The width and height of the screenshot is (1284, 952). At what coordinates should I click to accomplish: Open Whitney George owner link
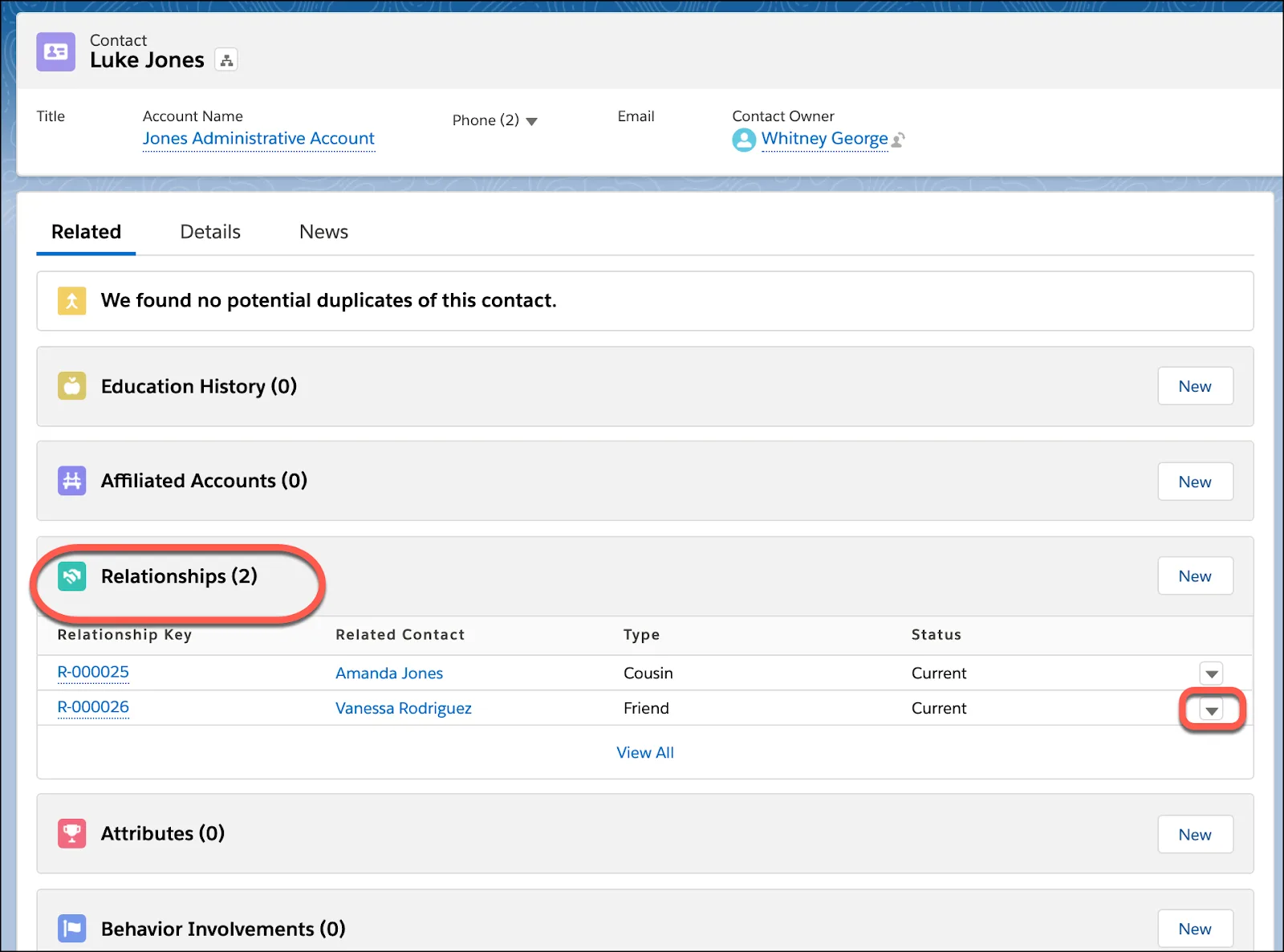tap(824, 139)
